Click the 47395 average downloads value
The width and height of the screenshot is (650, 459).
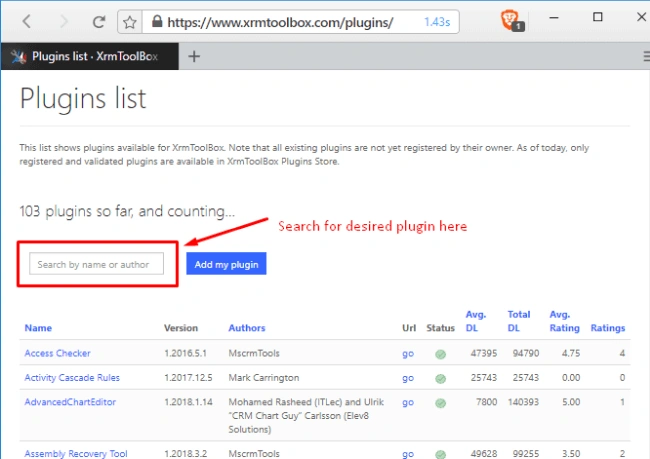pyautogui.click(x=484, y=353)
